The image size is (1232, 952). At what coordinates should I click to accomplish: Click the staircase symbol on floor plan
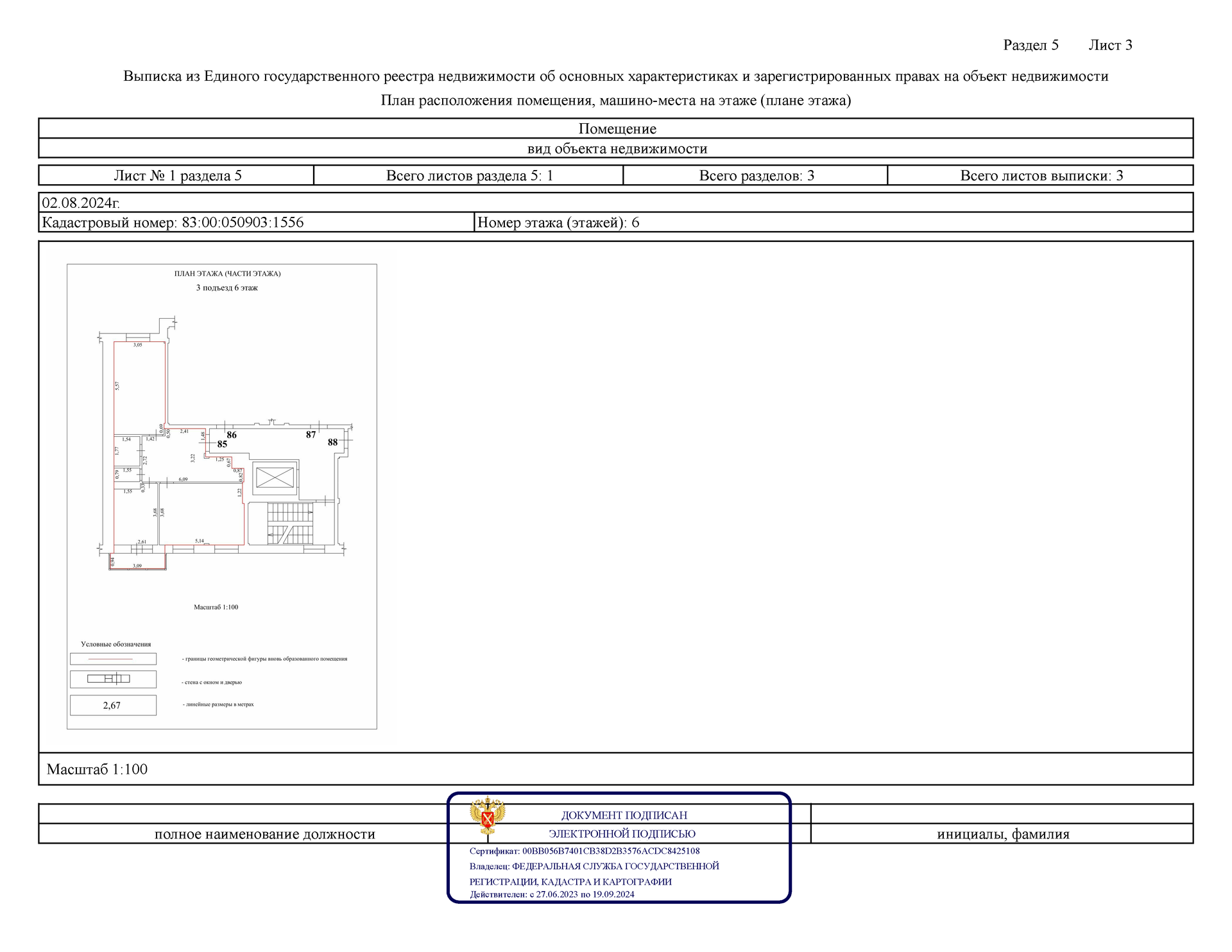click(290, 523)
